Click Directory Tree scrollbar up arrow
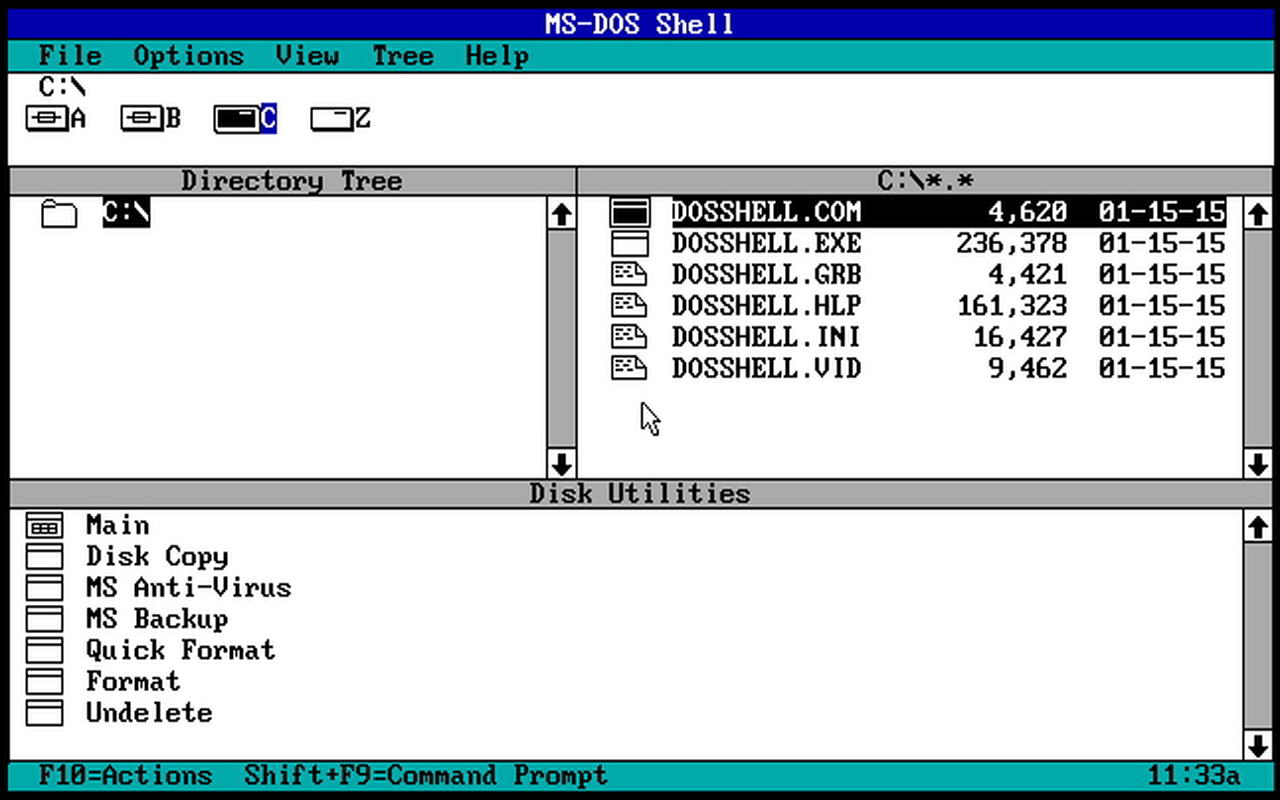This screenshot has width=1280, height=800. tap(561, 213)
